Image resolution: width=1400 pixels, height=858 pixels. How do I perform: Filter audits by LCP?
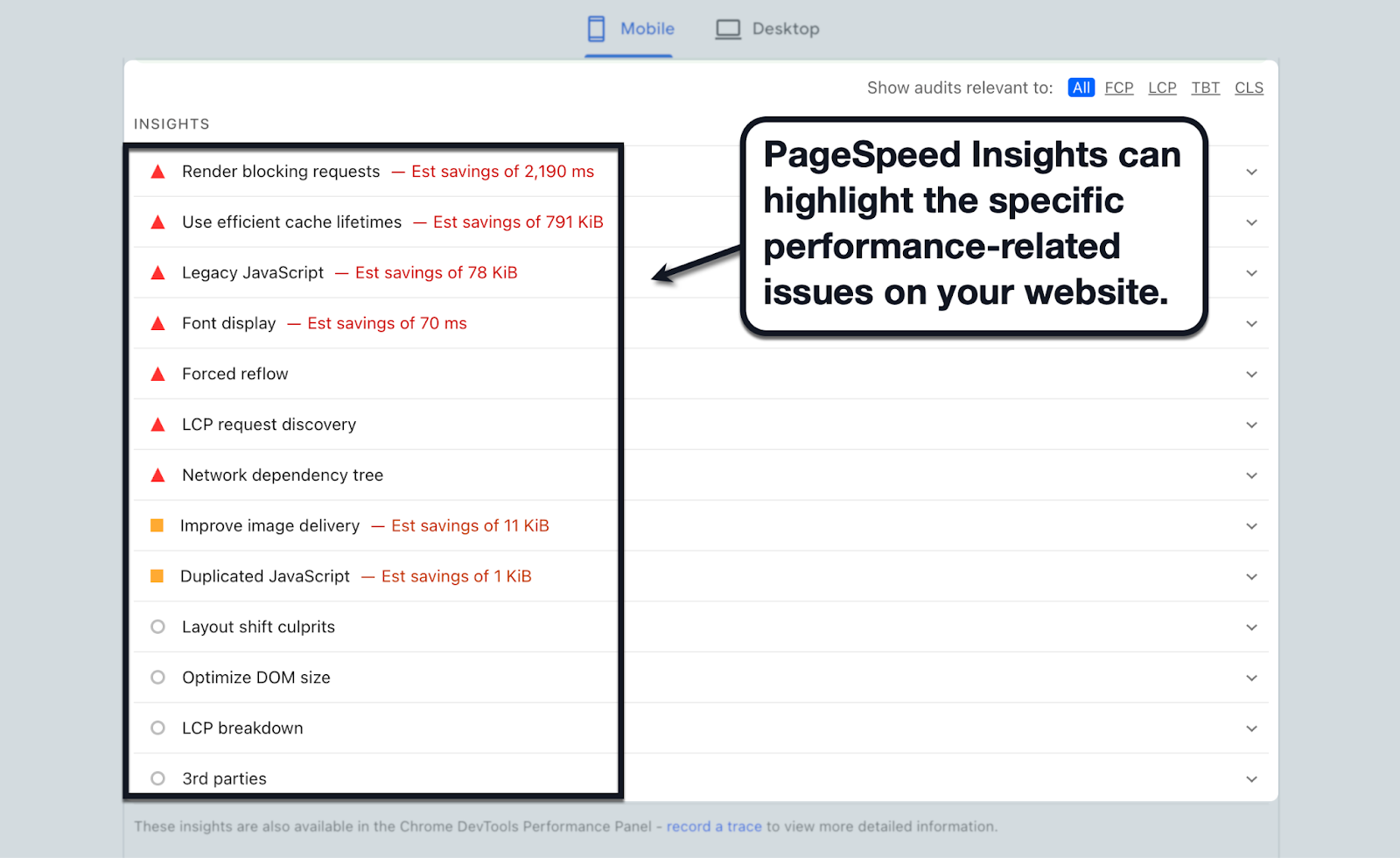pyautogui.click(x=1162, y=88)
